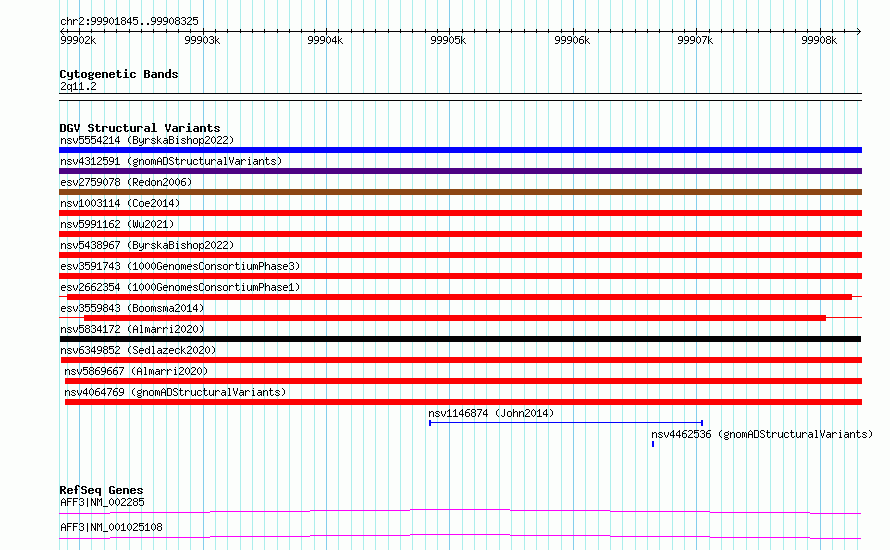Select nsv4064769 gnomAD variant label
This screenshot has width=890, height=550.
click(175, 392)
